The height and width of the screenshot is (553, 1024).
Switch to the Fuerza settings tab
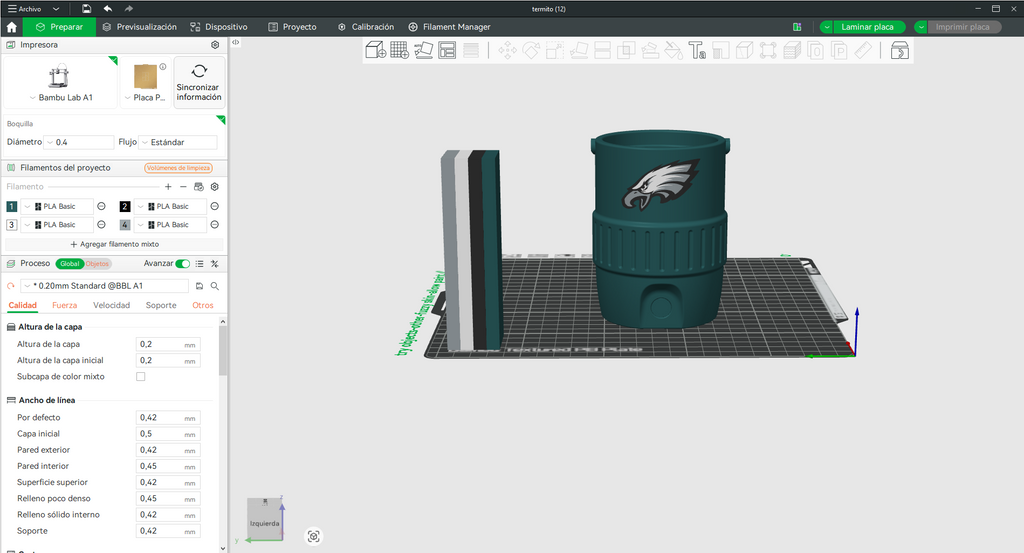(65, 306)
